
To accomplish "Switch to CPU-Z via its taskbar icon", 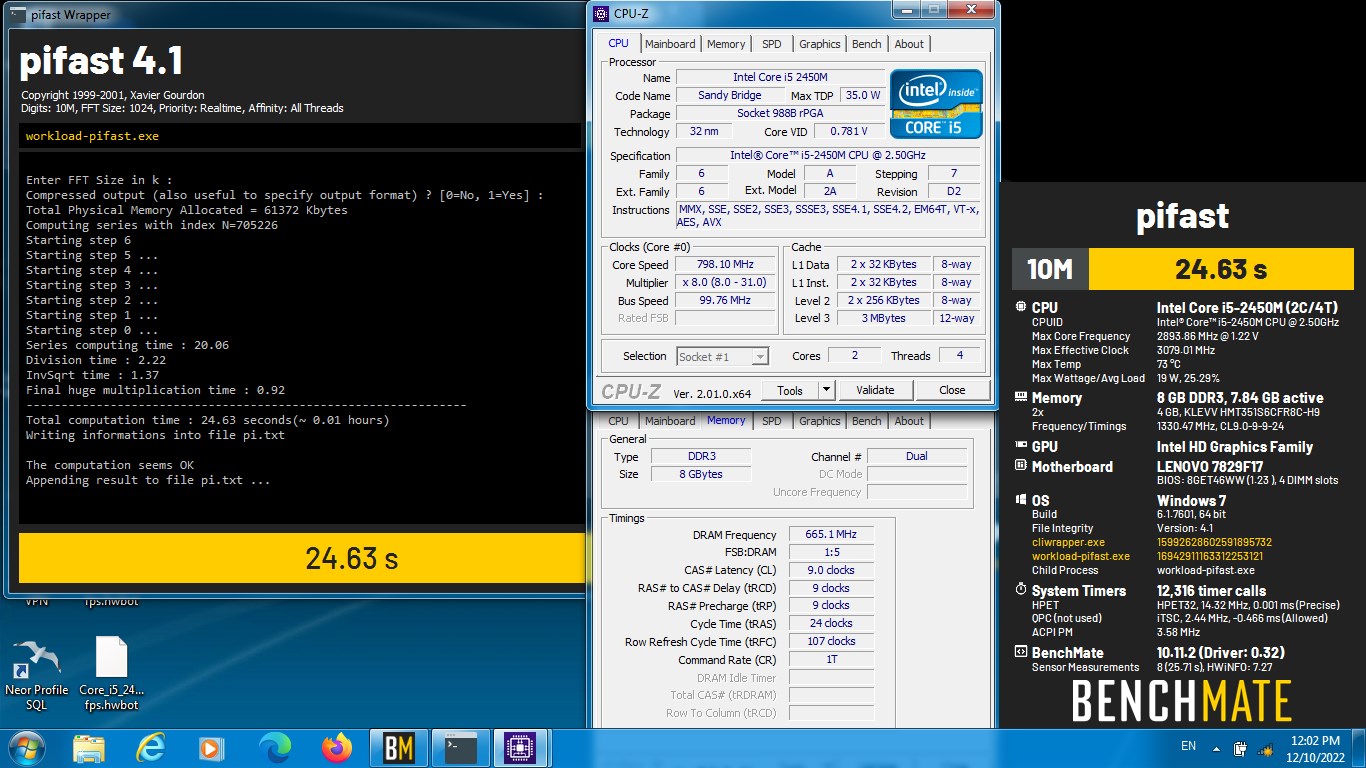I will pyautogui.click(x=518, y=748).
